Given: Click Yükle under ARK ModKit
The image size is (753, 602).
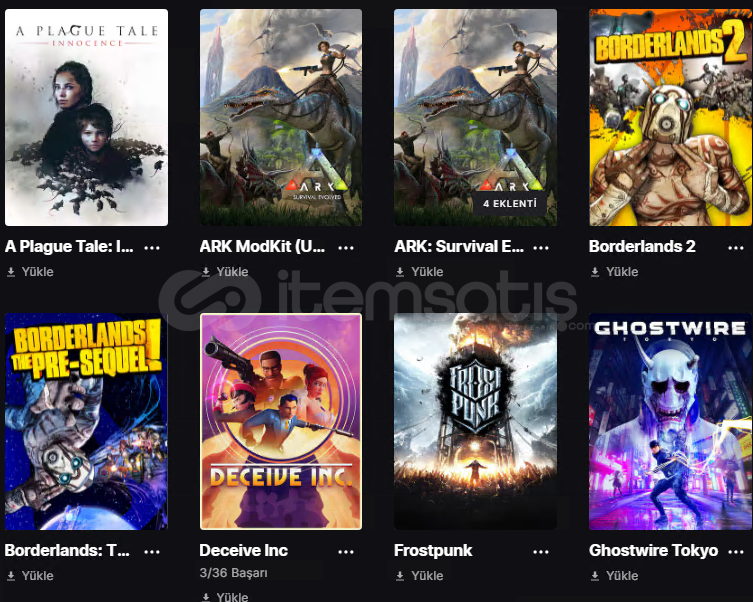Looking at the screenshot, I should coord(225,272).
